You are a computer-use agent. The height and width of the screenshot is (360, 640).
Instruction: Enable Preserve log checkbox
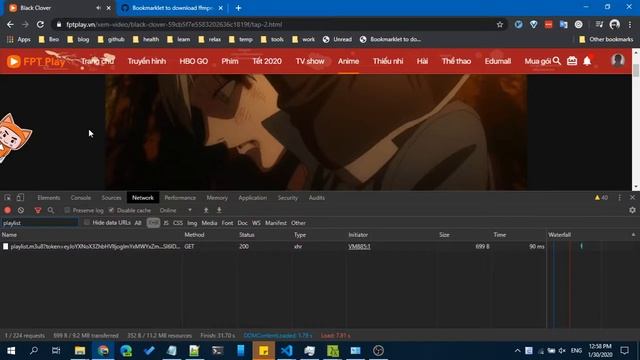(x=67, y=210)
